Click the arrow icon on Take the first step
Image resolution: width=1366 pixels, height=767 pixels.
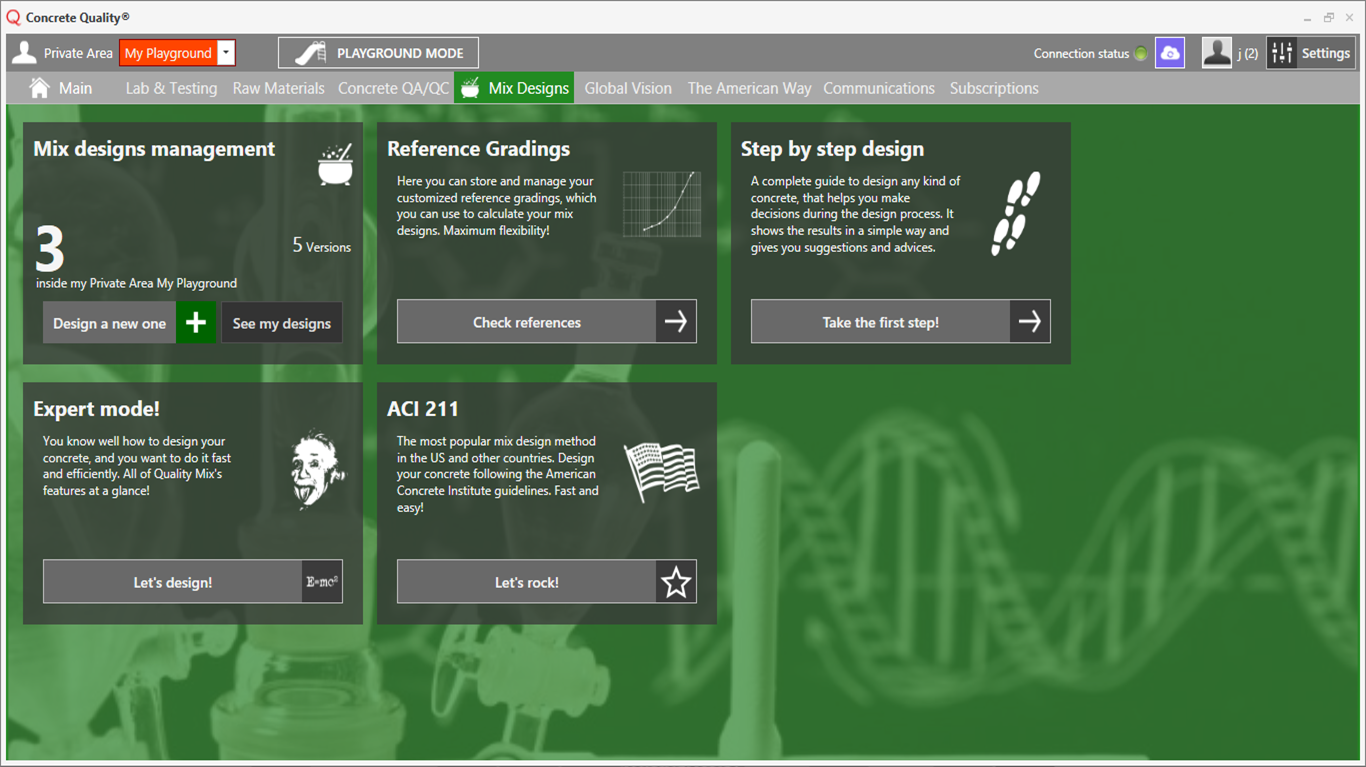pyautogui.click(x=1030, y=322)
